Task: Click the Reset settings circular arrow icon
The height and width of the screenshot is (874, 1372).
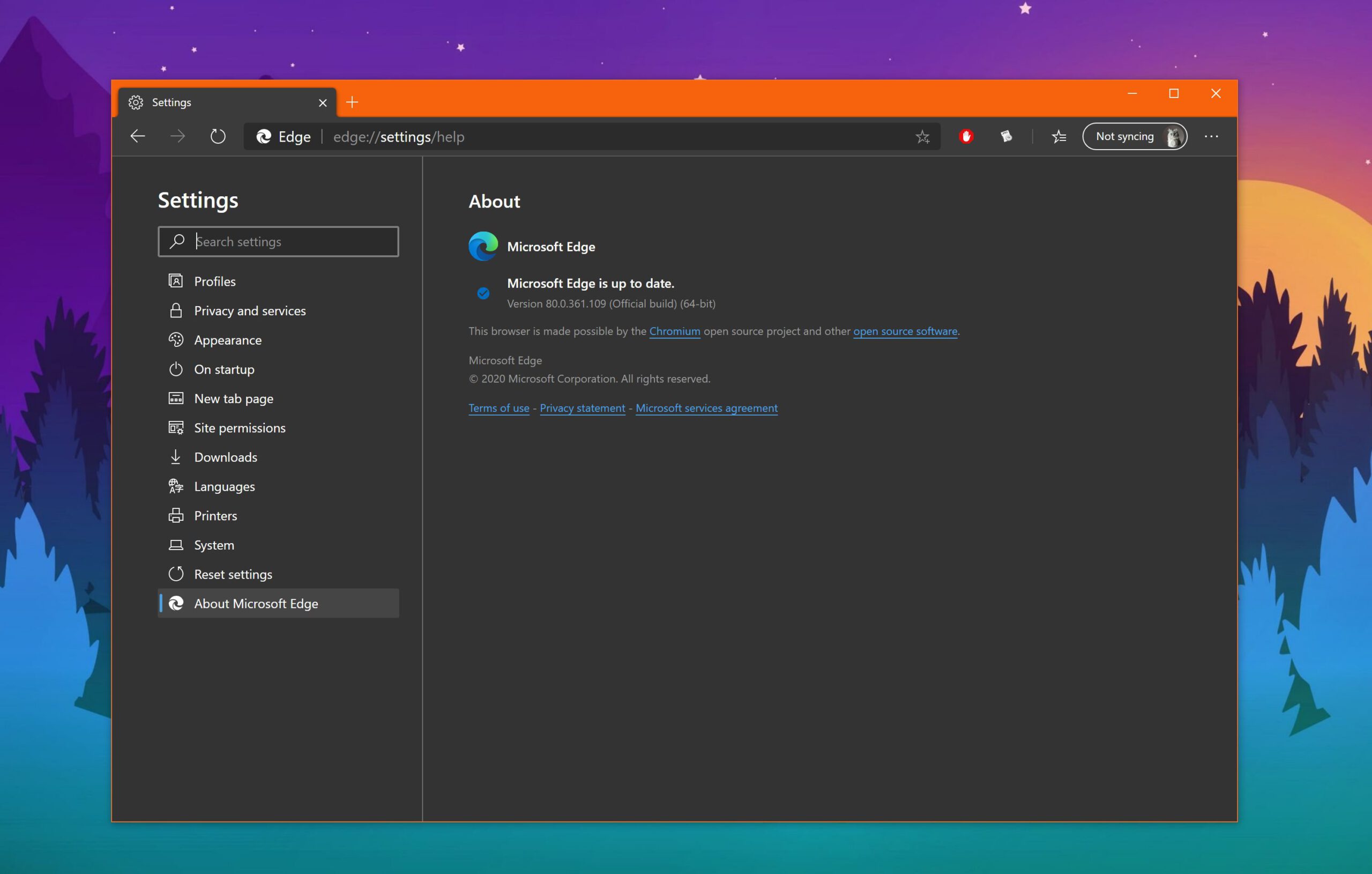Action: click(175, 574)
